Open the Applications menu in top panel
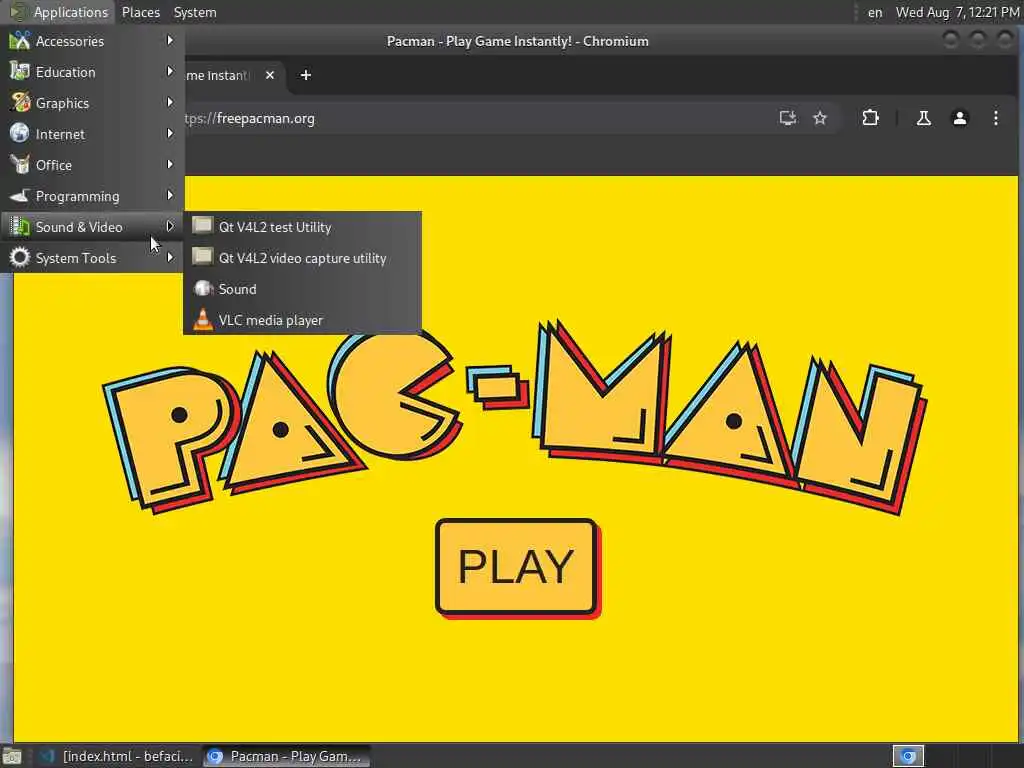This screenshot has width=1024, height=768. 58,12
